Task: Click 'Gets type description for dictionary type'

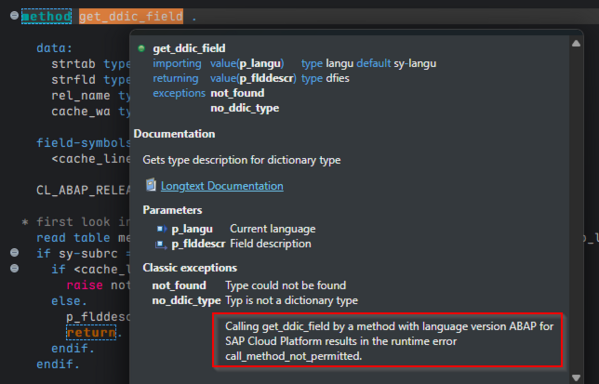Action: click(241, 160)
